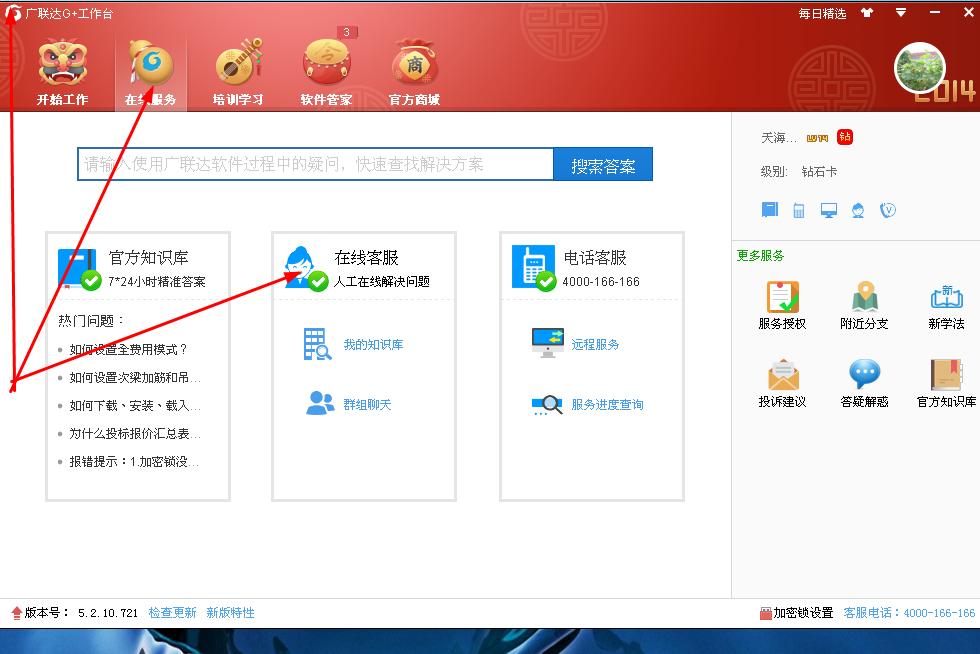Screen dimensions: 980x654
Task: Click the 天海… username text
Action: coord(778,138)
